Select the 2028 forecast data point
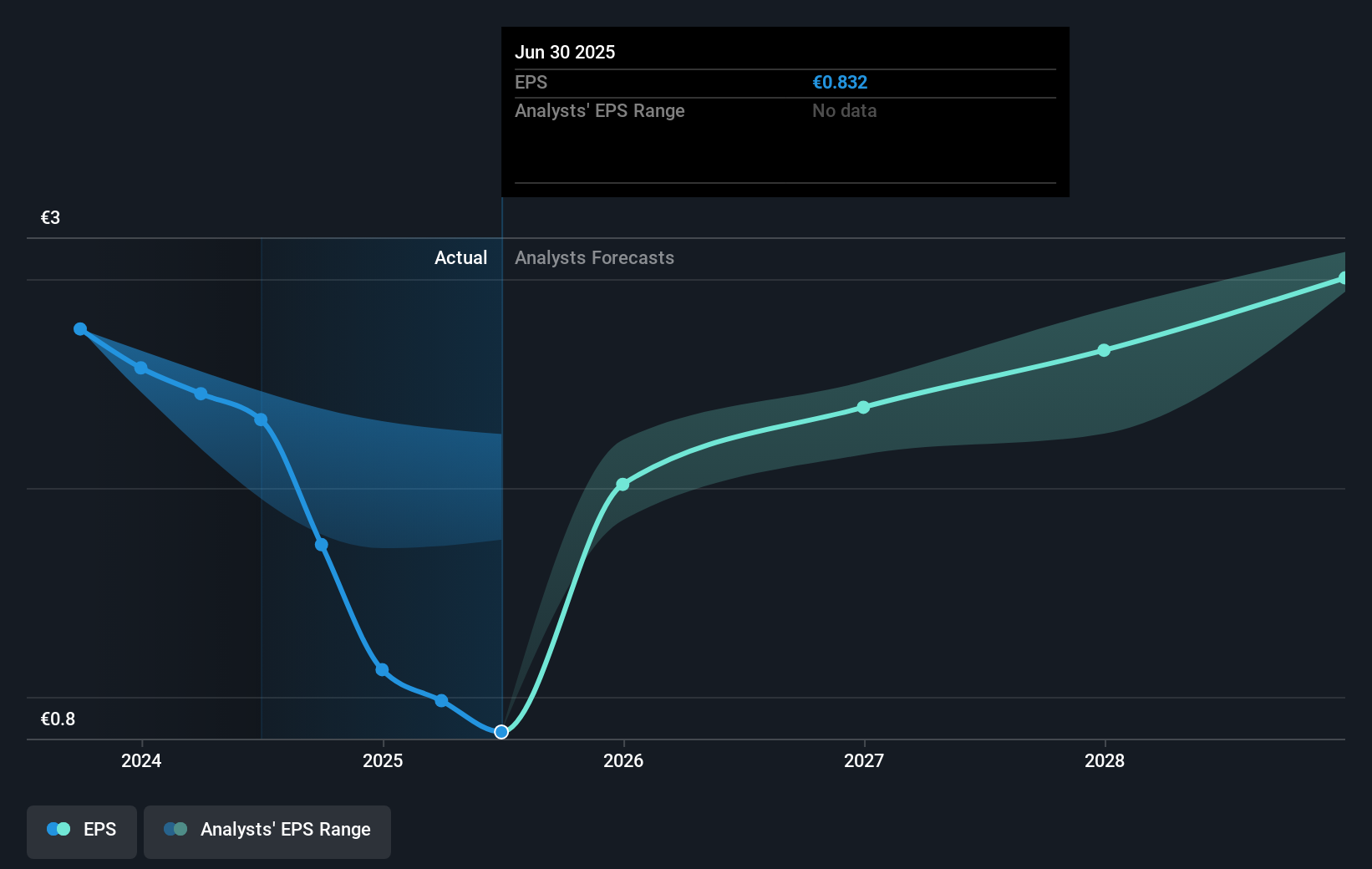Screen dimensions: 1372x869 1104,350
